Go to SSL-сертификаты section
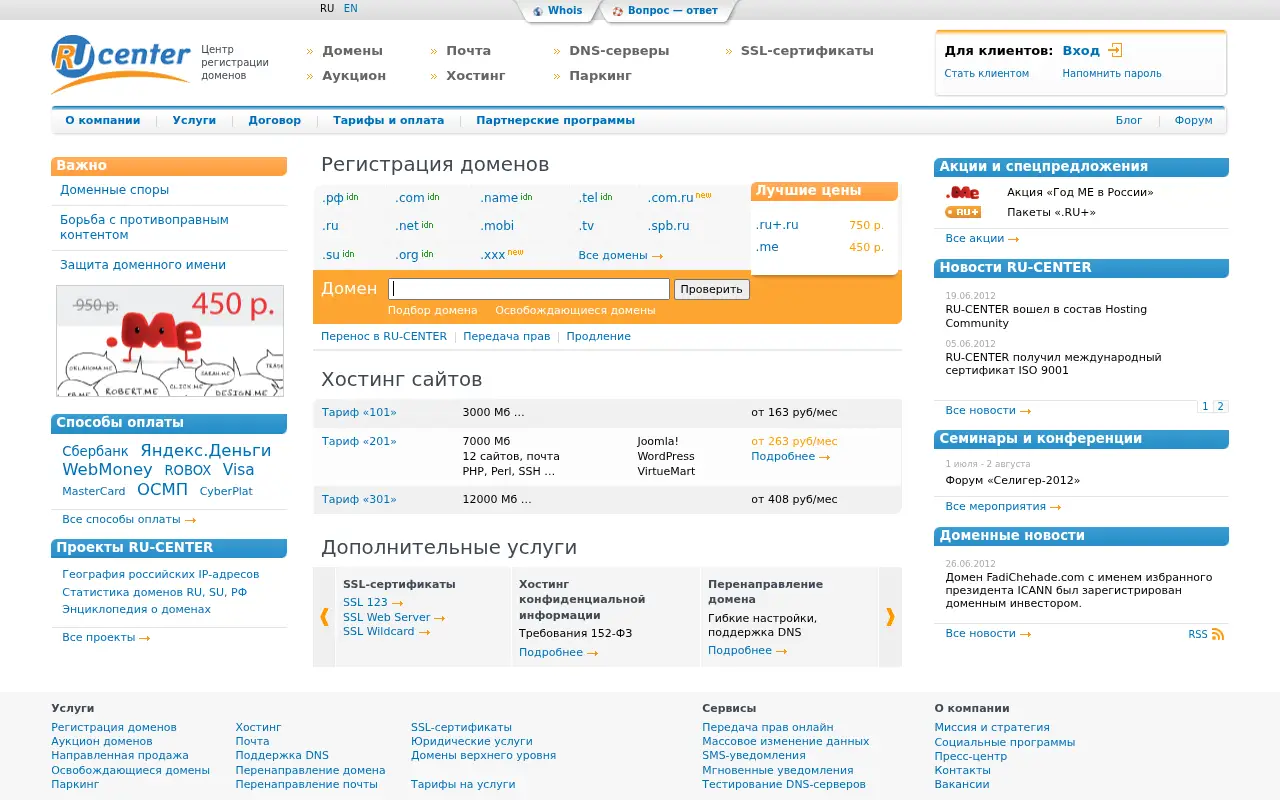 point(807,50)
